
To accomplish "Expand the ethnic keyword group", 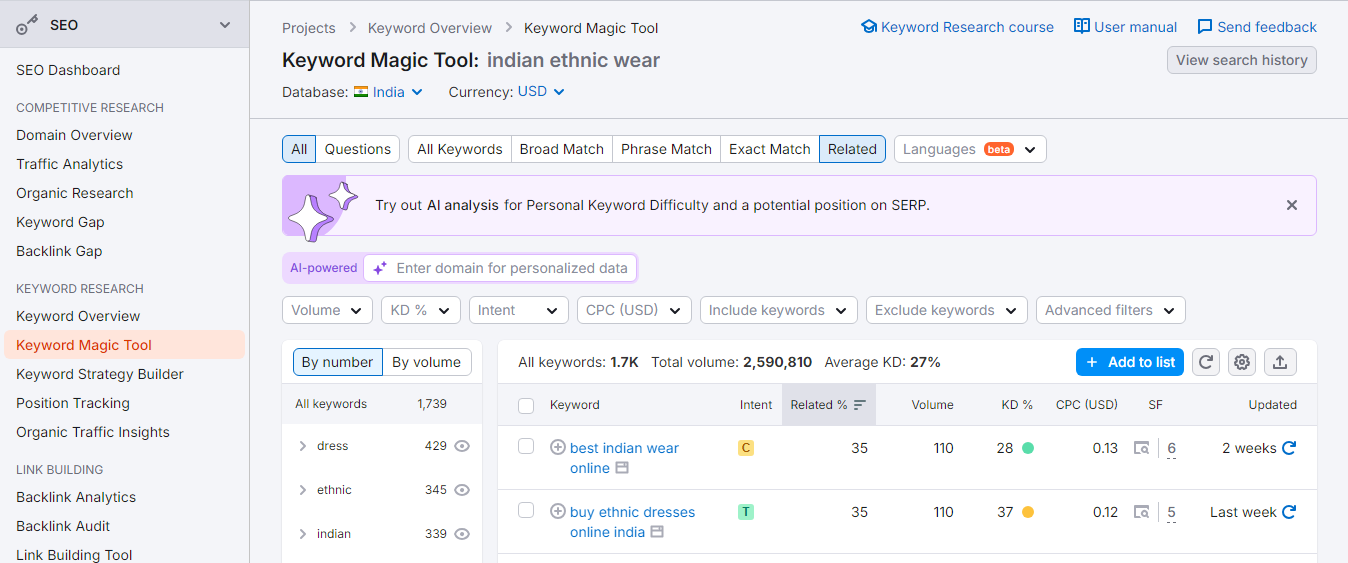I will pos(303,490).
